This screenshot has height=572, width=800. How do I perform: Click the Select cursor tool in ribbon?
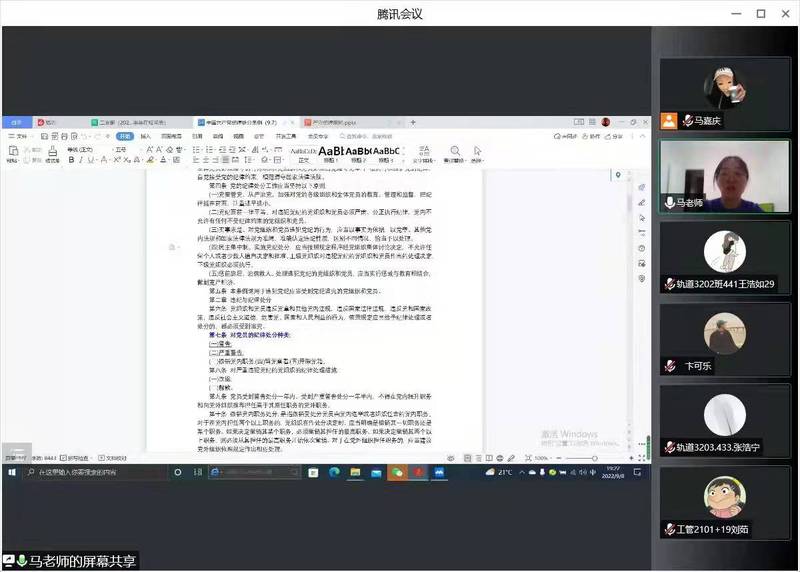478,151
